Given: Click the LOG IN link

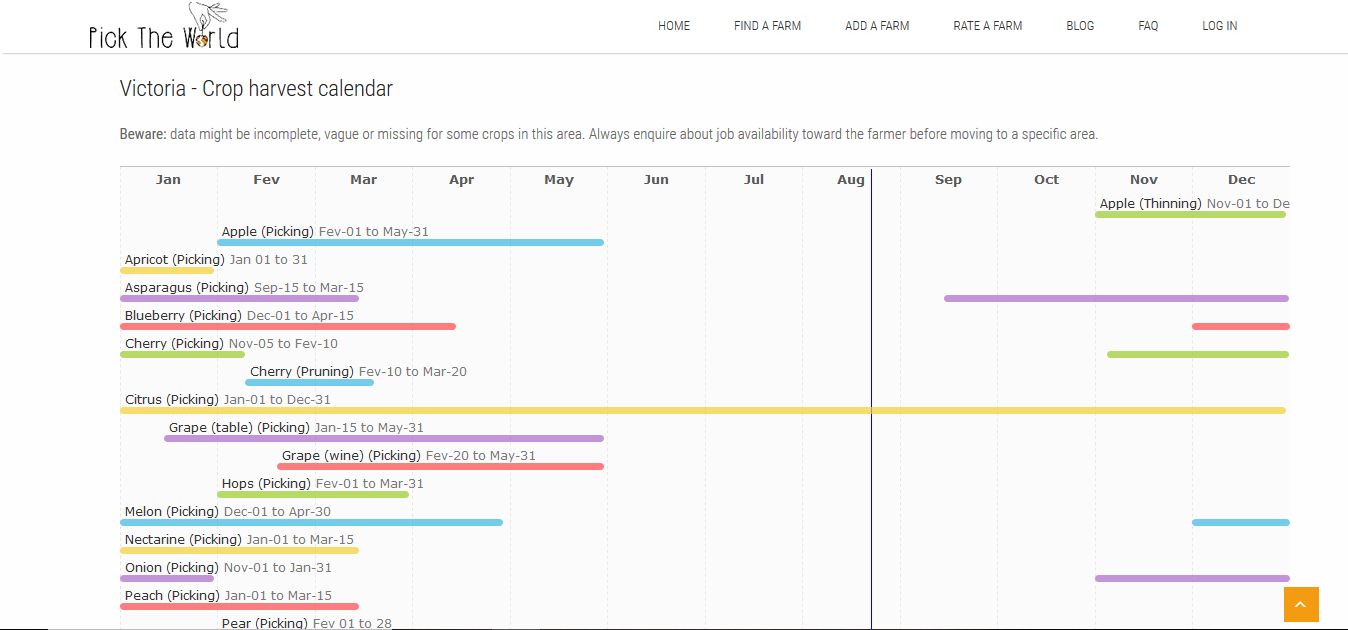Looking at the screenshot, I should pyautogui.click(x=1219, y=26).
